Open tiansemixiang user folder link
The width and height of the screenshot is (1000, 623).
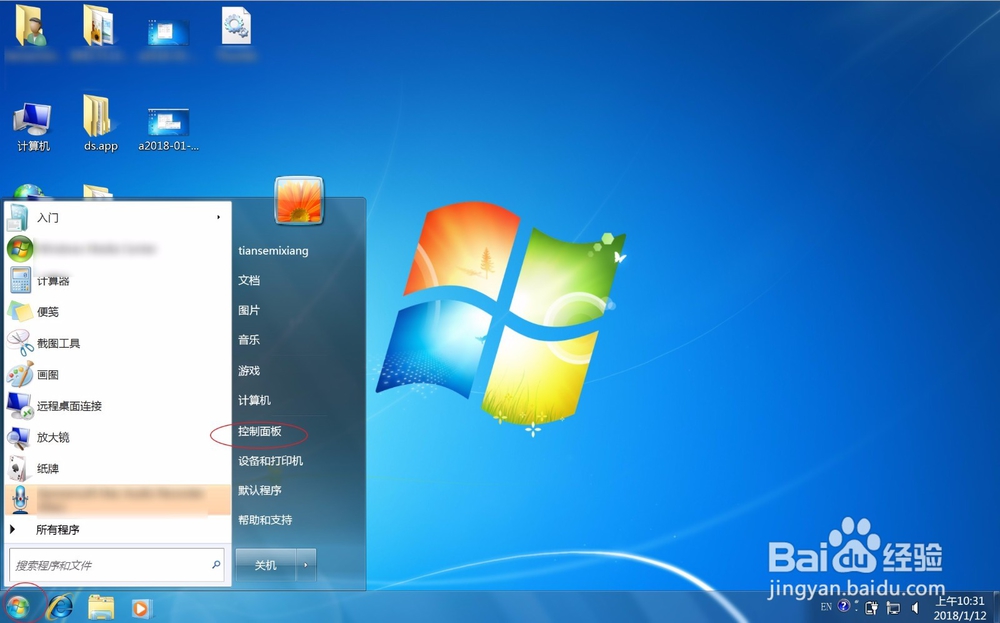(x=274, y=251)
